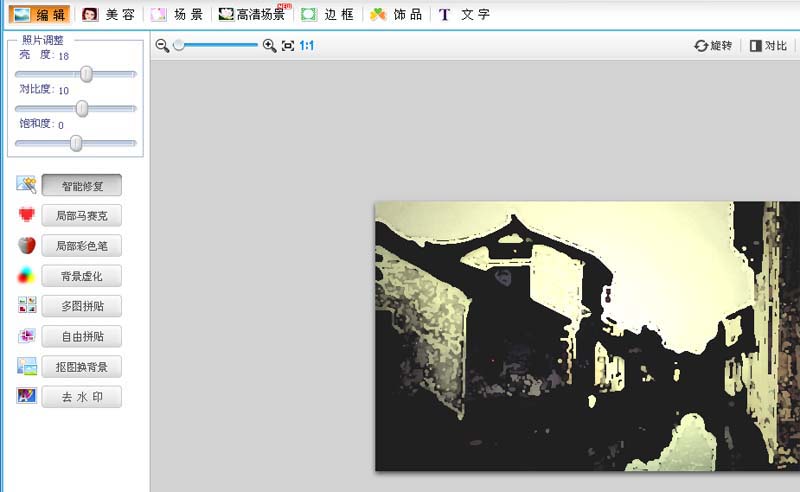Click the zoom in magnifier icon
The image size is (800, 492).
pos(269,45)
